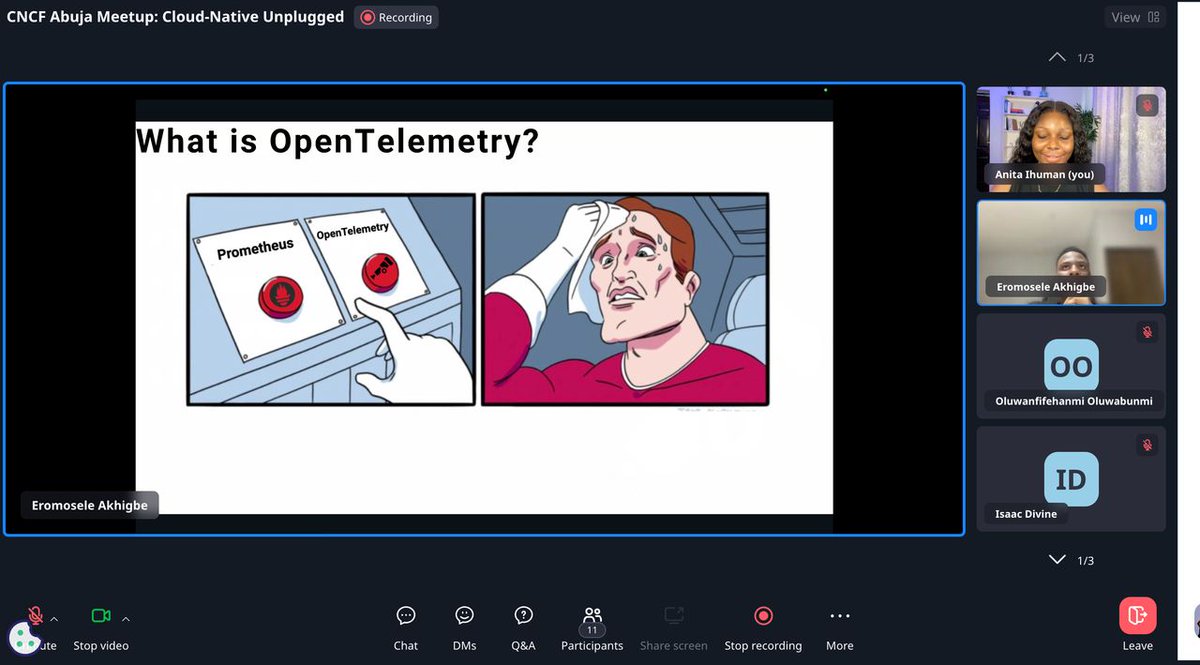
Task: Go to previous participants page arrow
Action: (x=1057, y=57)
